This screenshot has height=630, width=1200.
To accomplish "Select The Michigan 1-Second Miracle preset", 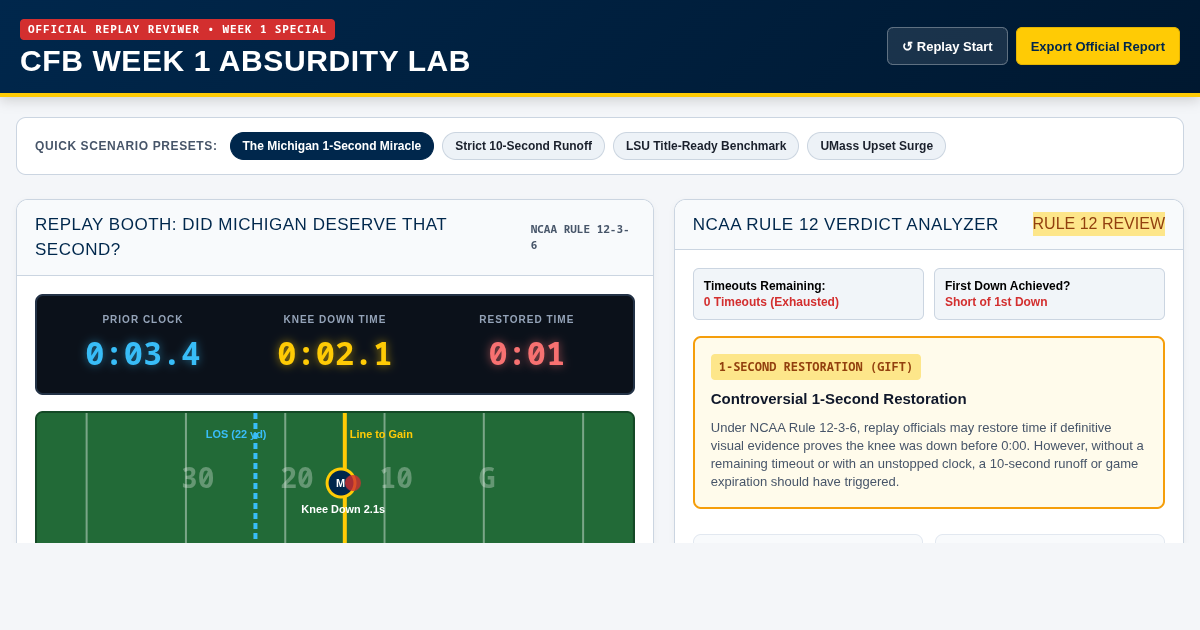I will (x=332, y=146).
